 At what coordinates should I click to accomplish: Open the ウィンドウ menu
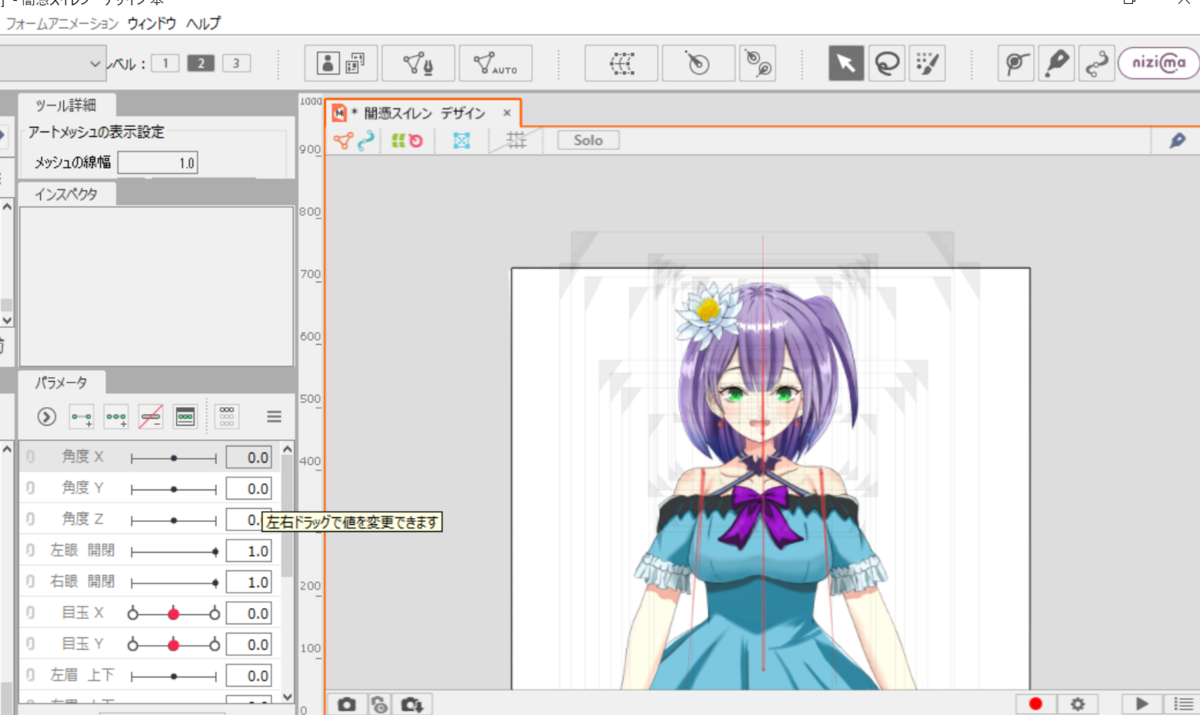coord(152,23)
